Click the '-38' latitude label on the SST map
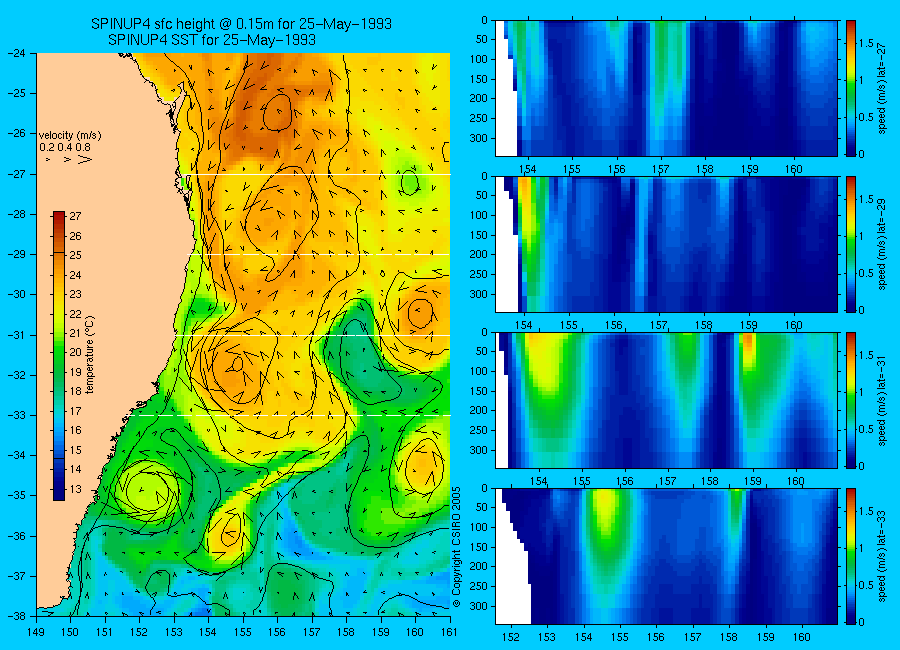This screenshot has width=900, height=650. tap(16, 616)
